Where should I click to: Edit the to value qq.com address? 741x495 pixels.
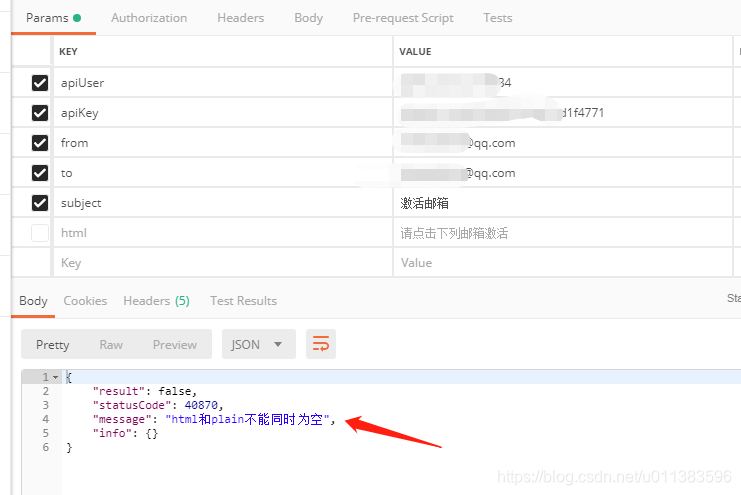[x=563, y=173]
